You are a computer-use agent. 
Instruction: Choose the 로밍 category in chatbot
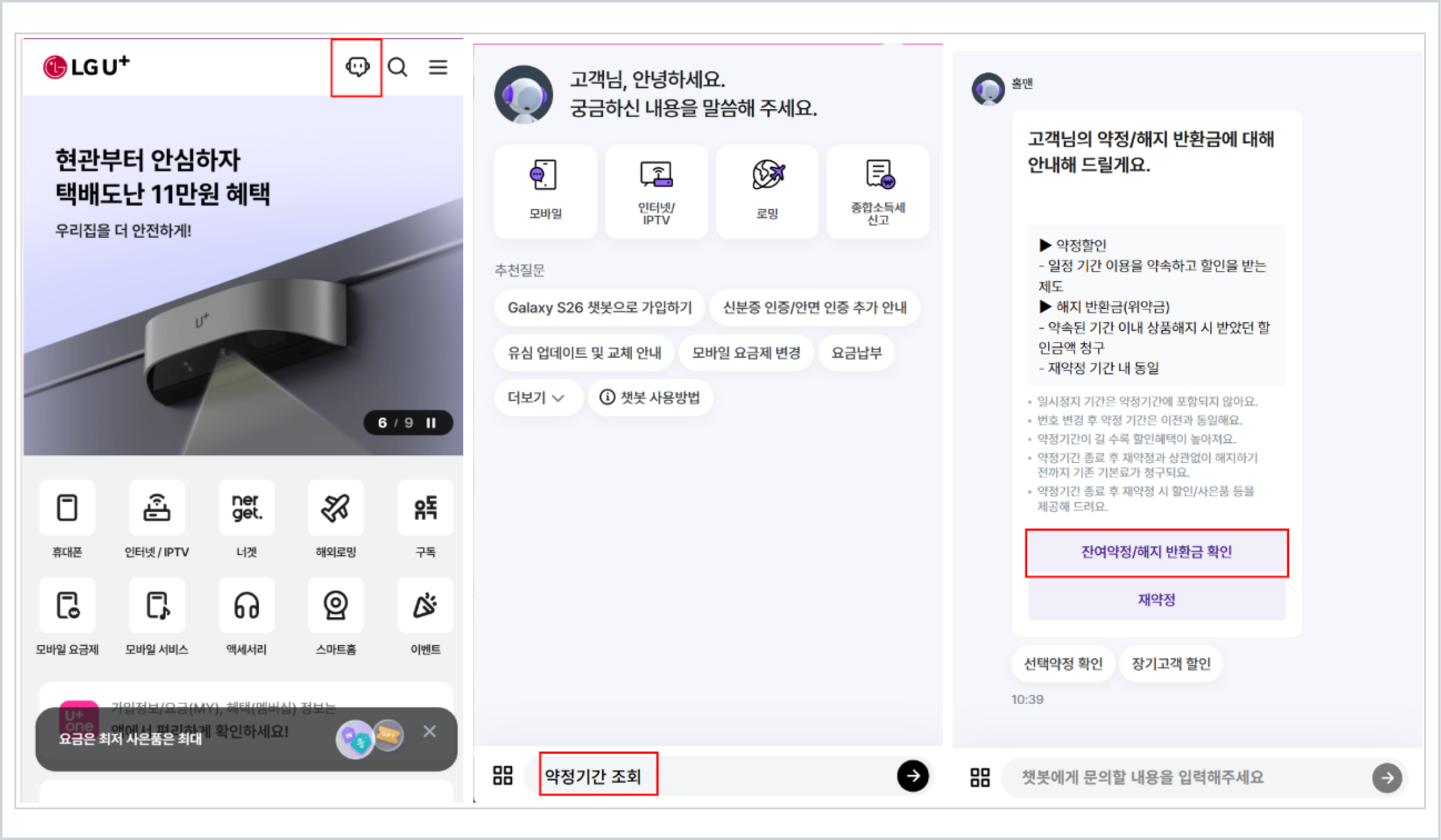pyautogui.click(x=767, y=191)
